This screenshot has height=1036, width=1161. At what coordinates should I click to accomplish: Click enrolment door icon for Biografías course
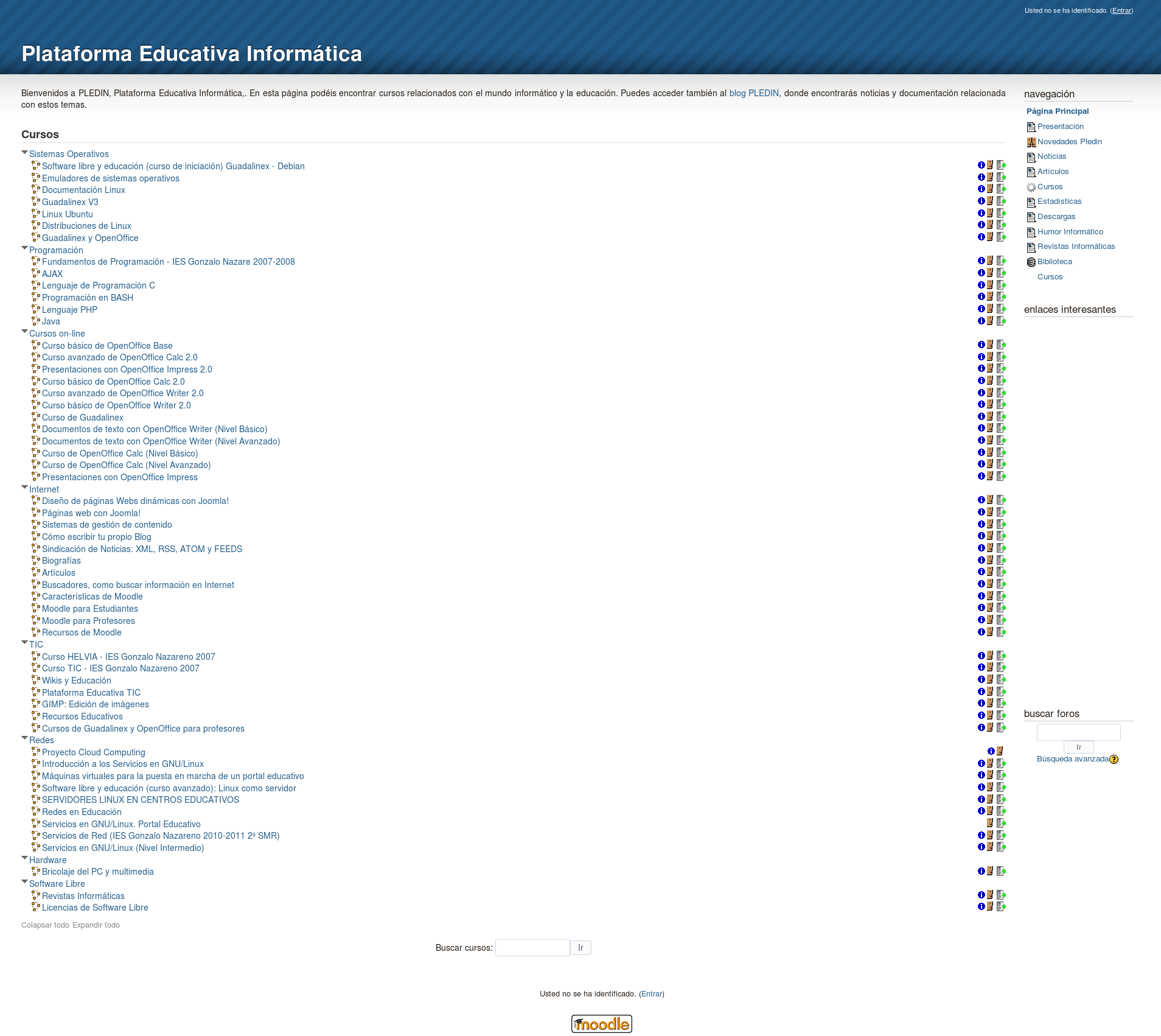1001,560
